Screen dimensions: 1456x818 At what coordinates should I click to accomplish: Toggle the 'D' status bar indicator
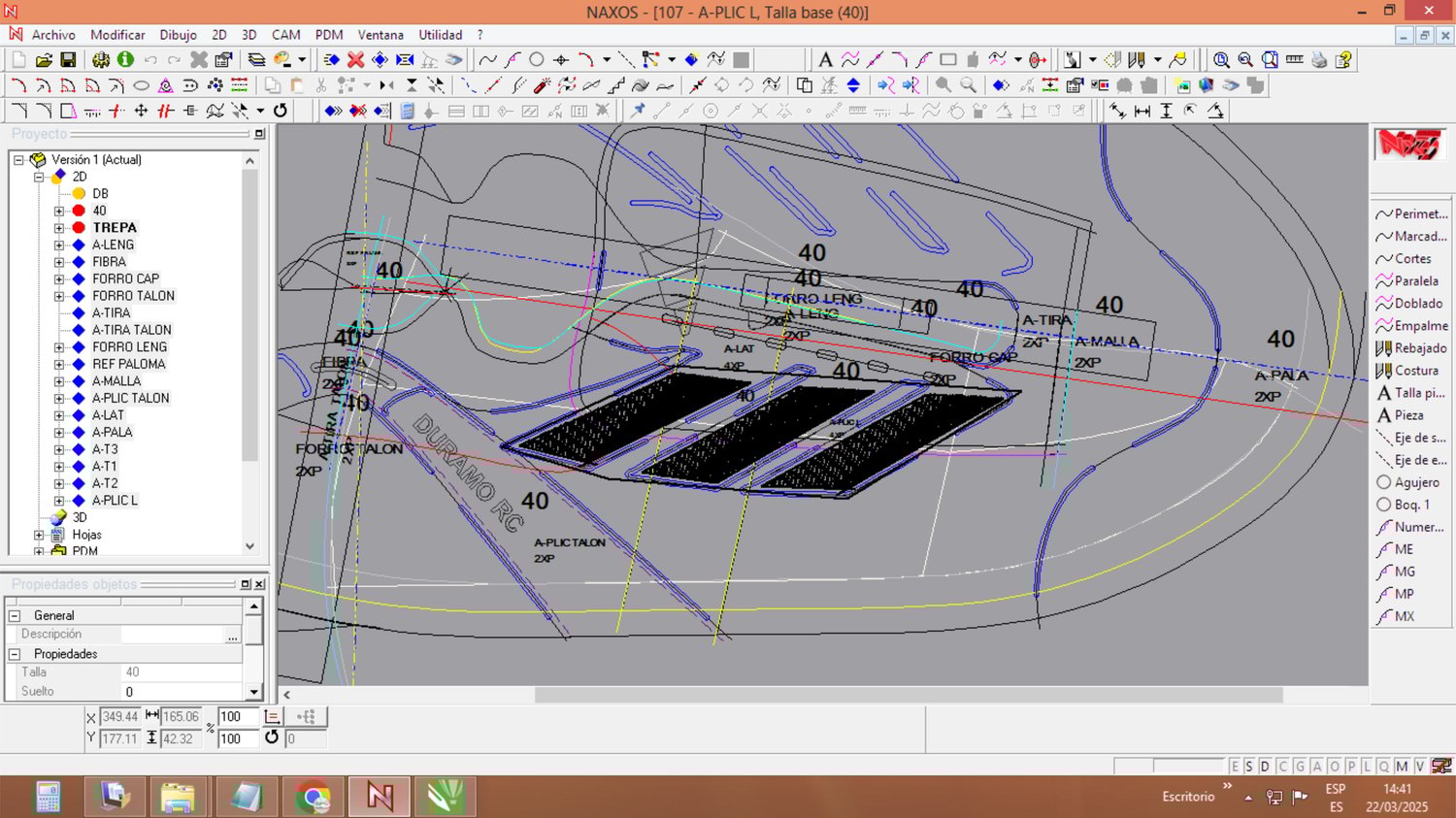(1265, 767)
